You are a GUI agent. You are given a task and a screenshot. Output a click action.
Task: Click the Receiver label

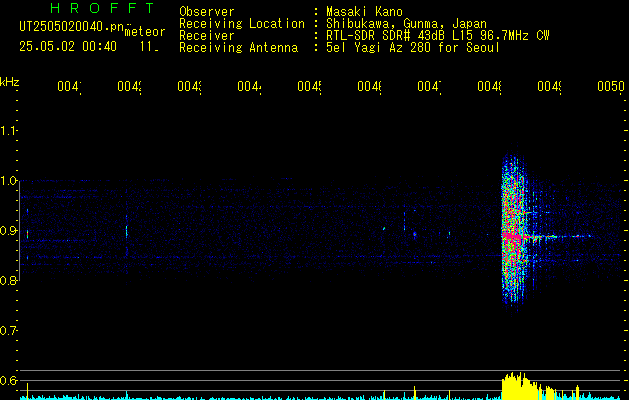coord(207,36)
